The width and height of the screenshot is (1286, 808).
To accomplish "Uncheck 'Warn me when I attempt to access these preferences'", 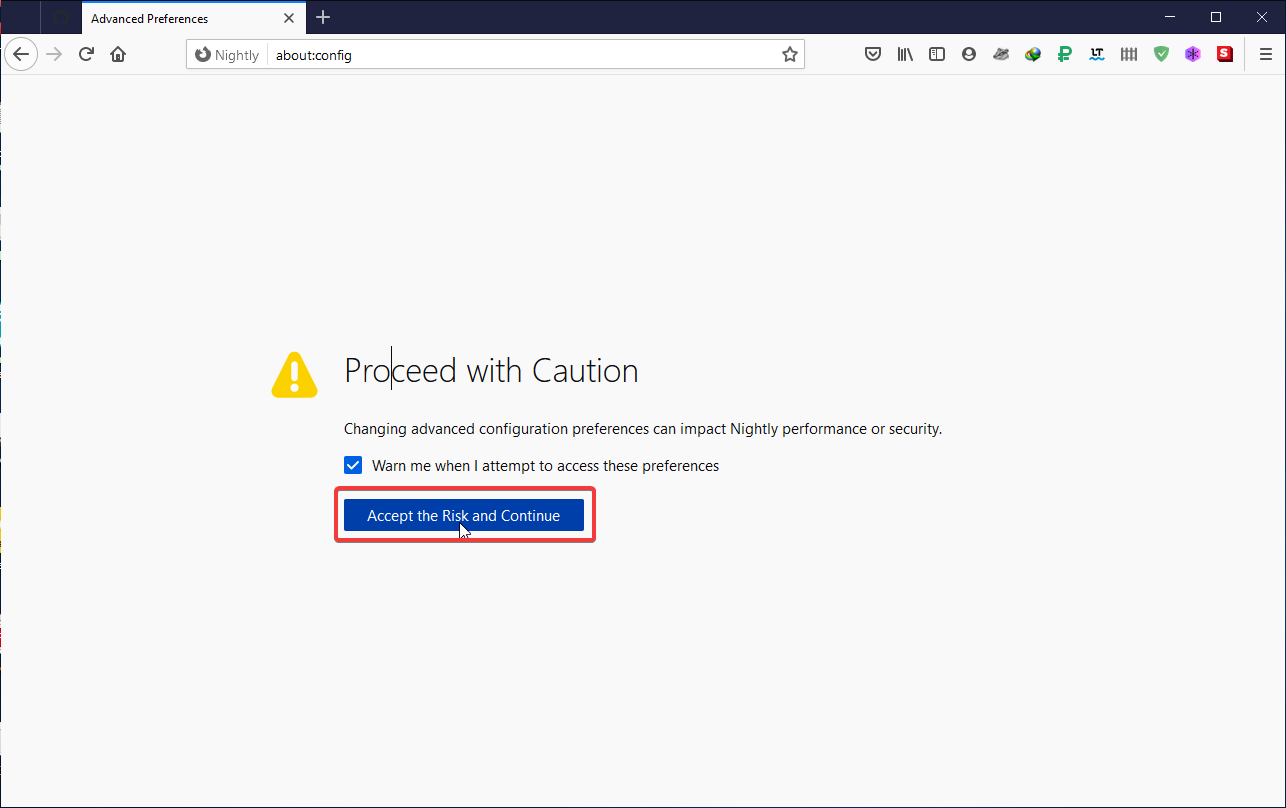I will point(353,465).
